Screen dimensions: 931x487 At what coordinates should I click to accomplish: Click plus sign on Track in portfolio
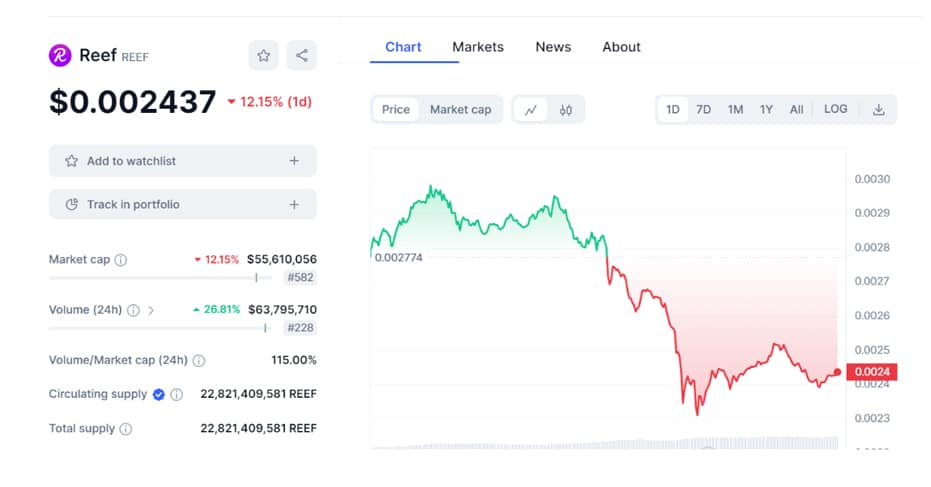tap(294, 205)
